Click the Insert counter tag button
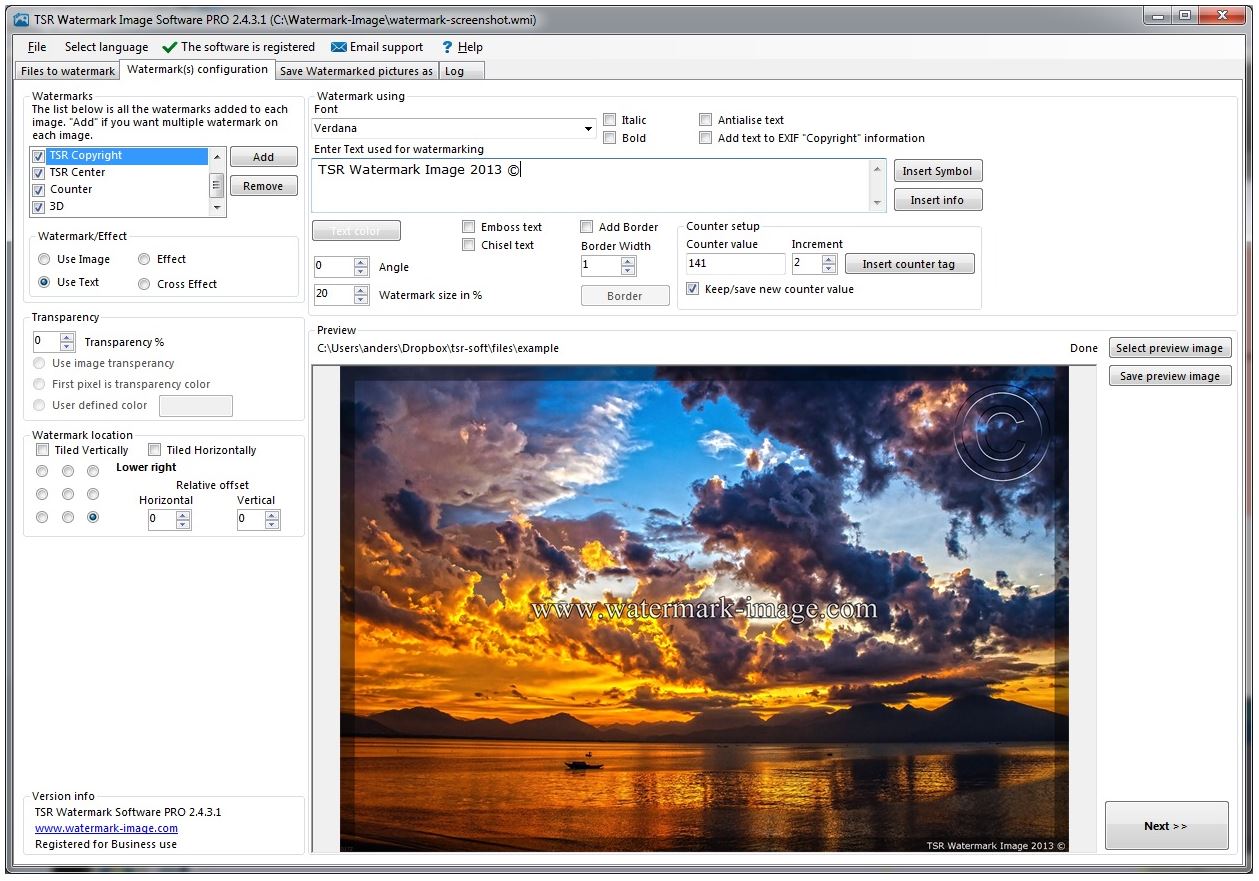The width and height of the screenshot is (1259, 881). pyautogui.click(x=909, y=264)
